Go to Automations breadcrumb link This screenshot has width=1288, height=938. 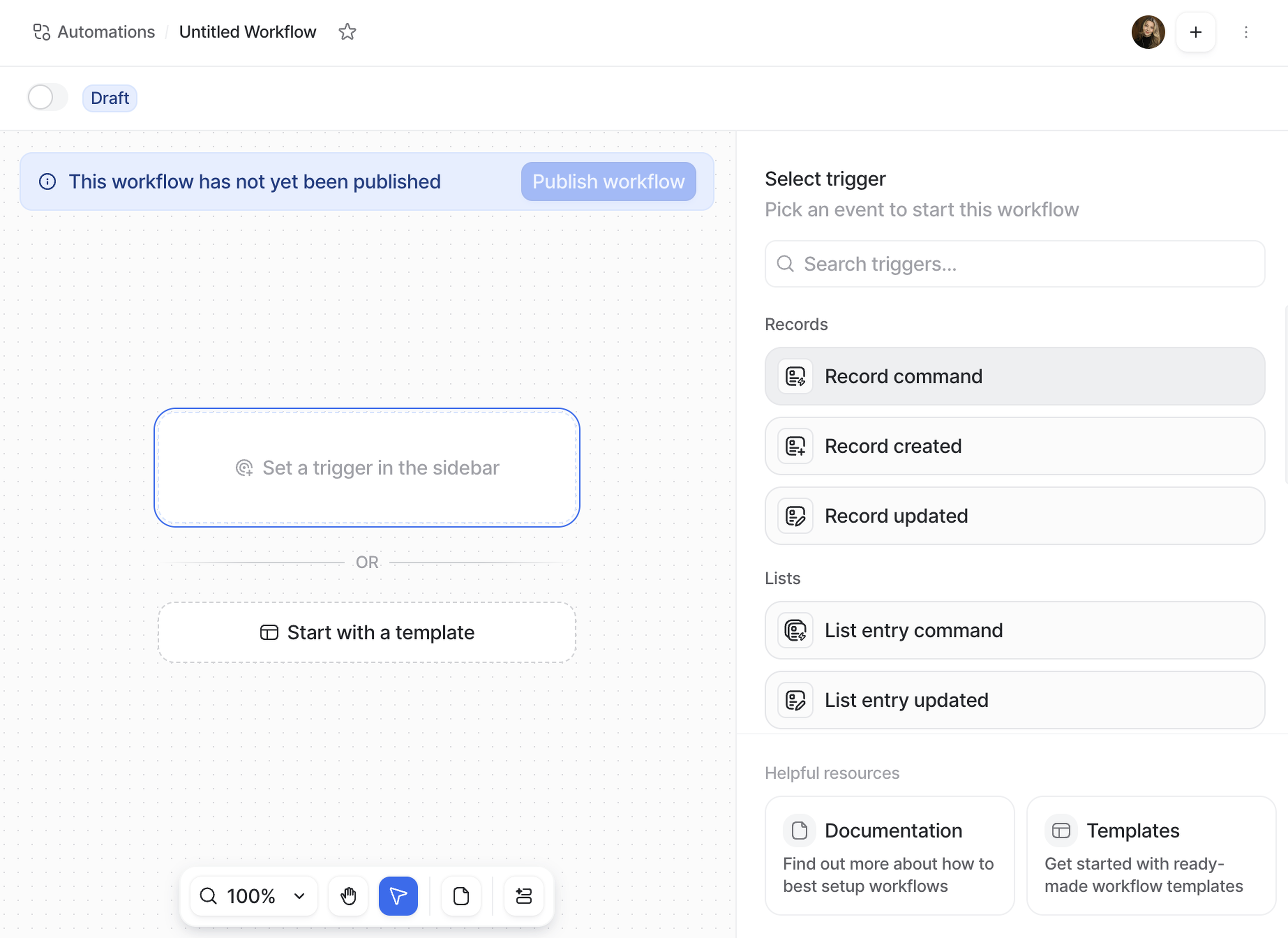106,32
